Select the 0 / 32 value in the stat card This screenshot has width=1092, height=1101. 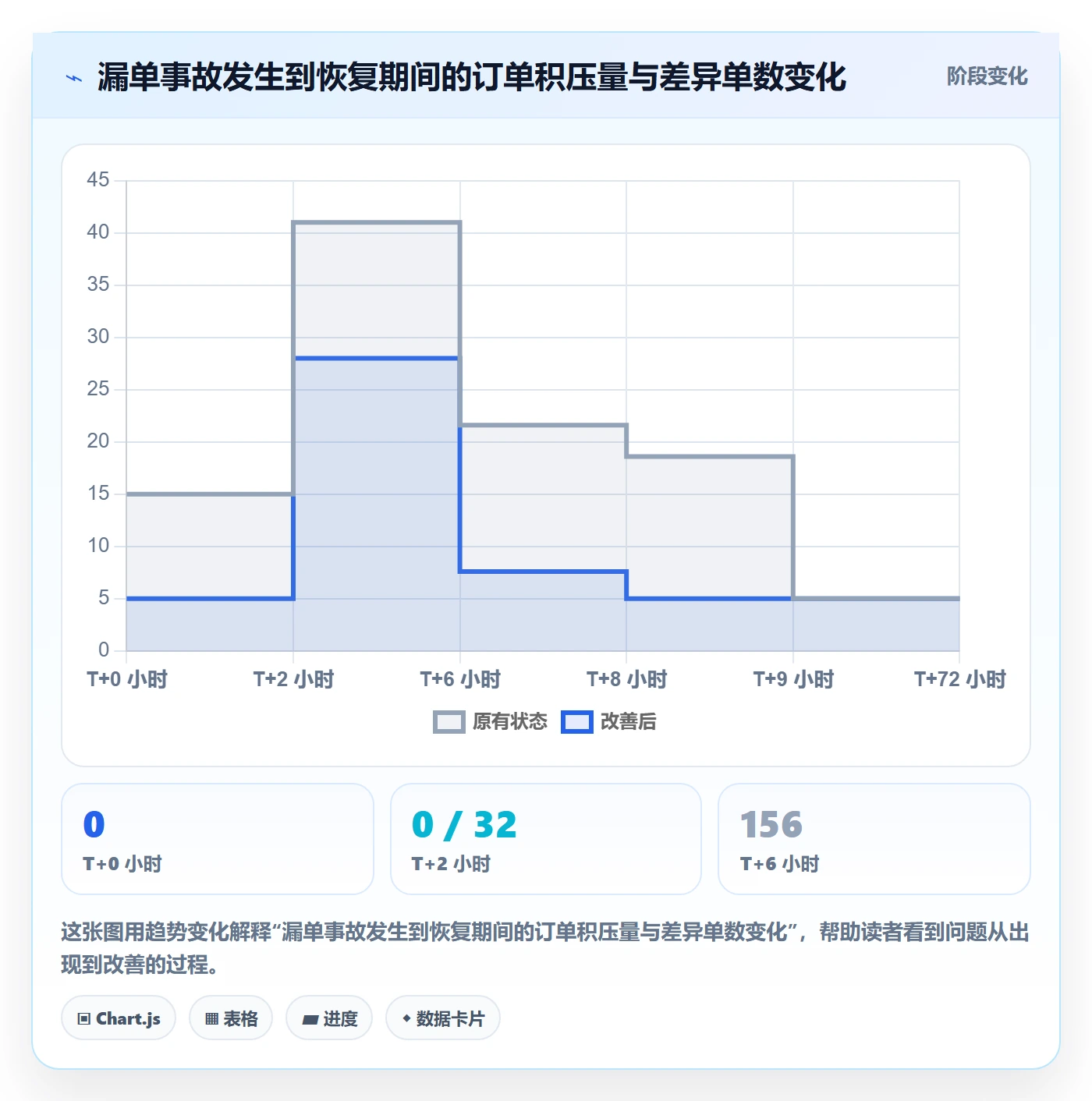(x=464, y=824)
